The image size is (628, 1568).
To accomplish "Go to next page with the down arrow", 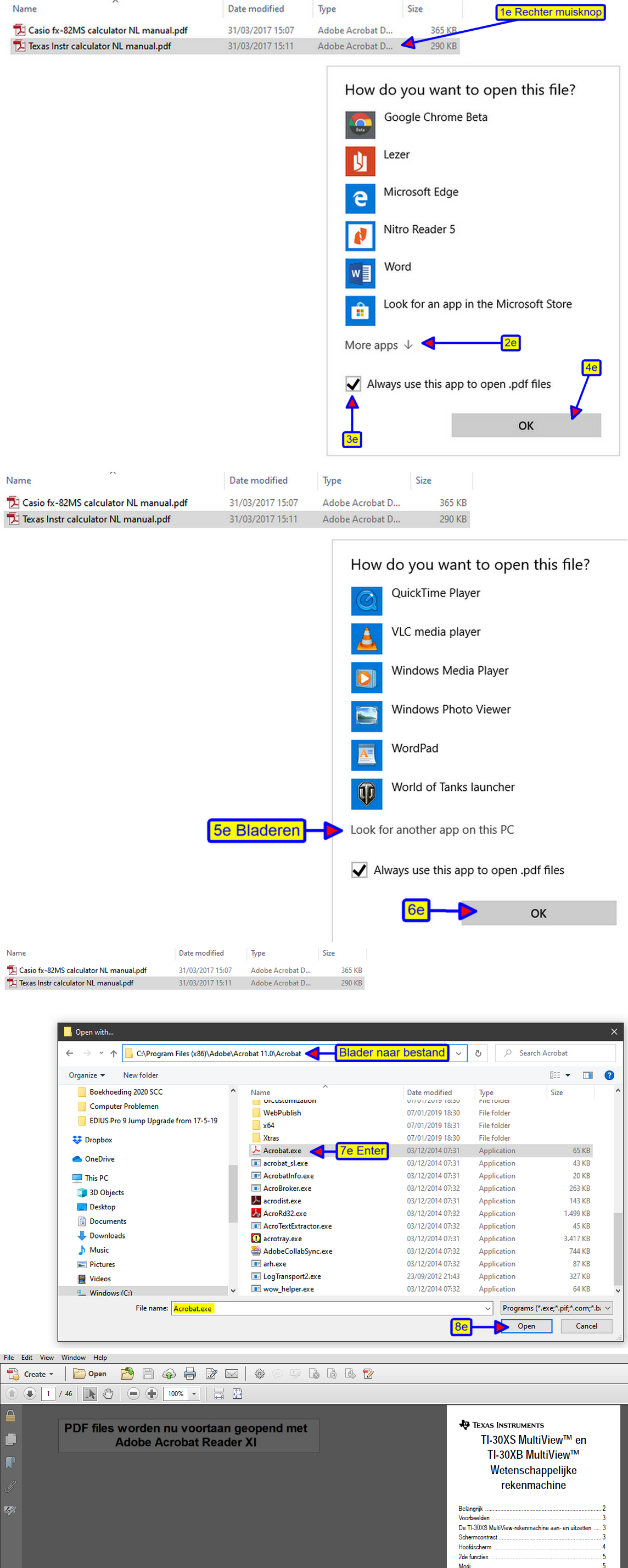I will point(29,1394).
